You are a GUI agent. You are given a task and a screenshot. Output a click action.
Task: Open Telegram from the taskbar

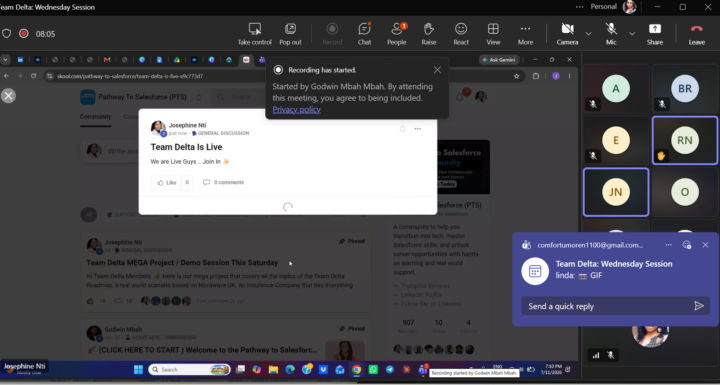click(389, 369)
